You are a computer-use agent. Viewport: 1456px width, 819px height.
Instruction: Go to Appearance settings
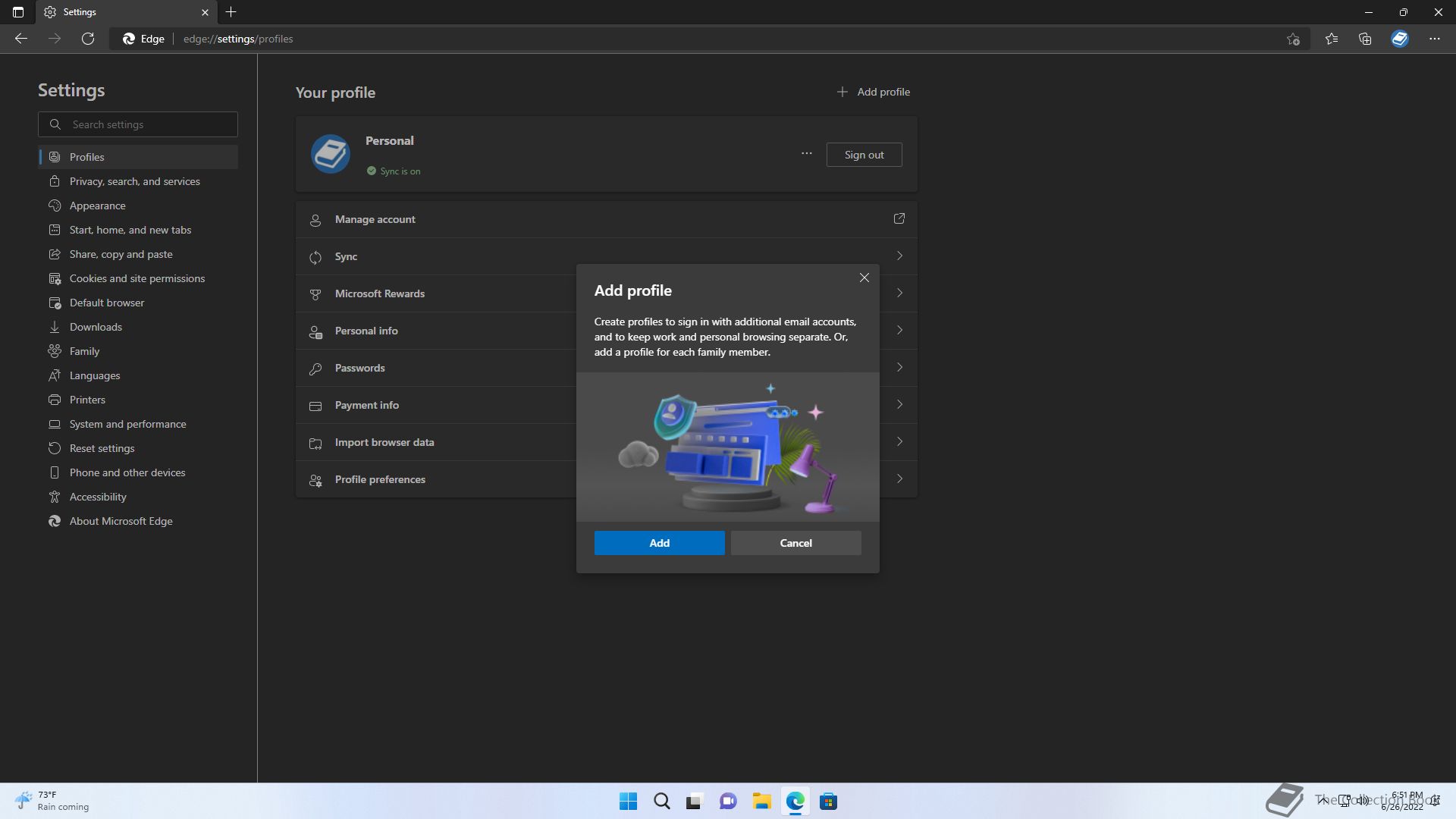click(x=138, y=206)
